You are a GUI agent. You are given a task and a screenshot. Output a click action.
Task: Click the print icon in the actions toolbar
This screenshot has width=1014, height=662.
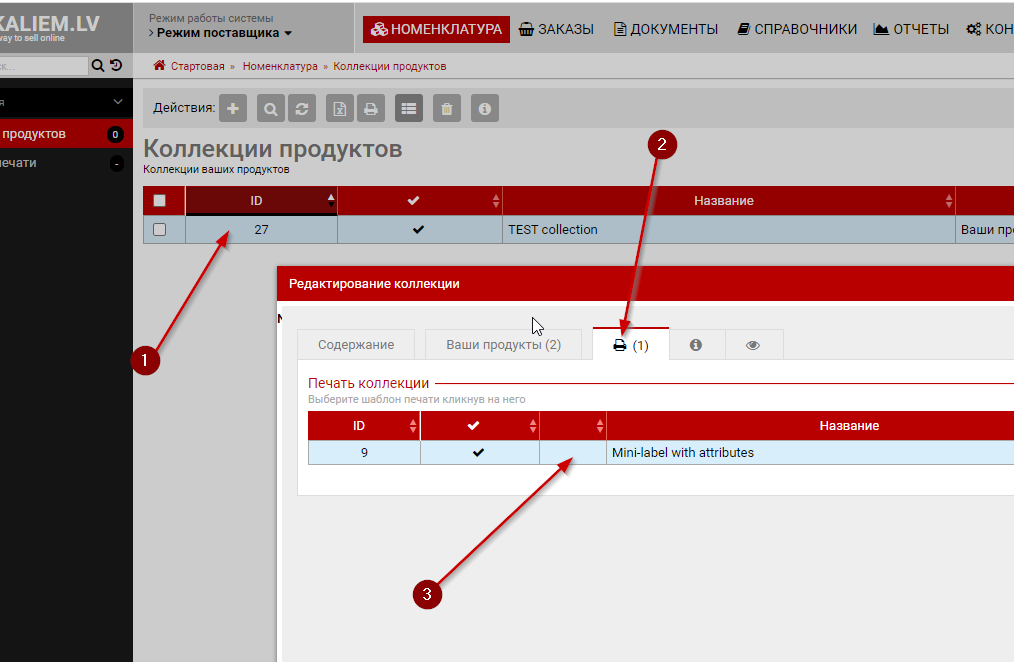pyautogui.click(x=370, y=108)
